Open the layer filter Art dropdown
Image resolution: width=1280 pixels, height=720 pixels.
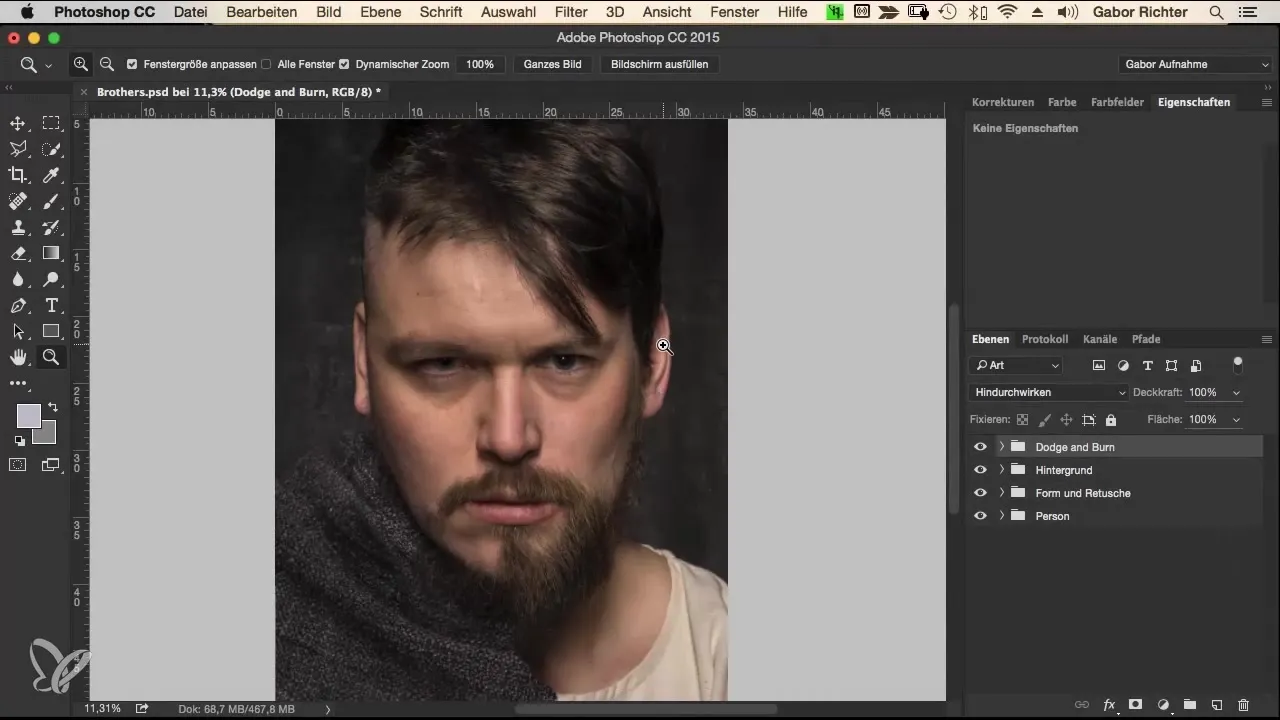1015,366
